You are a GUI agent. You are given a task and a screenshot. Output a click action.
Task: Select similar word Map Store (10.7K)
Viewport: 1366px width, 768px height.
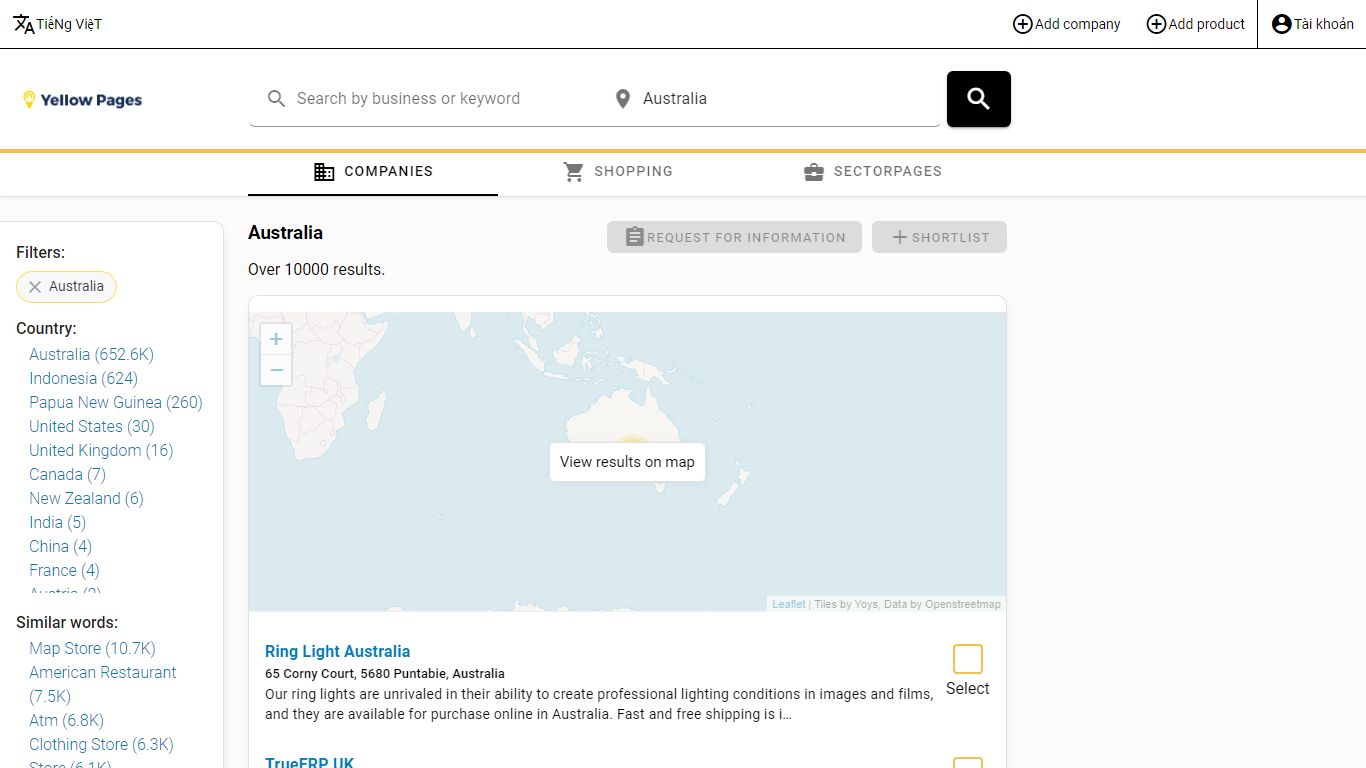pyautogui.click(x=92, y=648)
